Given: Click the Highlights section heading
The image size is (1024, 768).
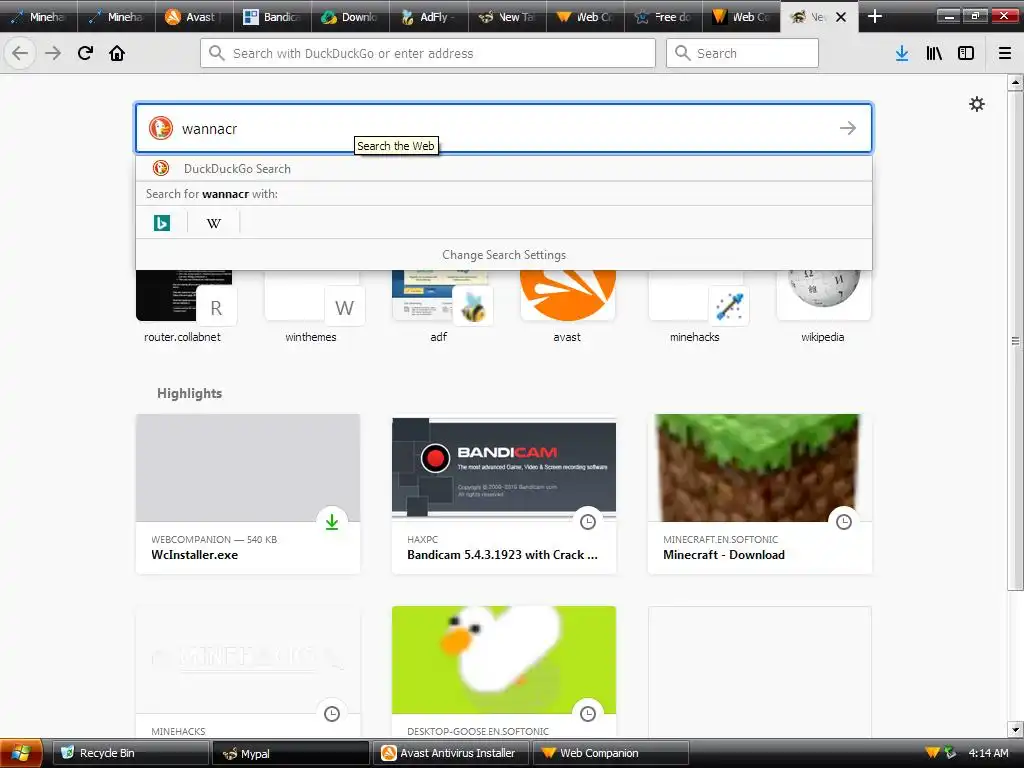Looking at the screenshot, I should [189, 393].
